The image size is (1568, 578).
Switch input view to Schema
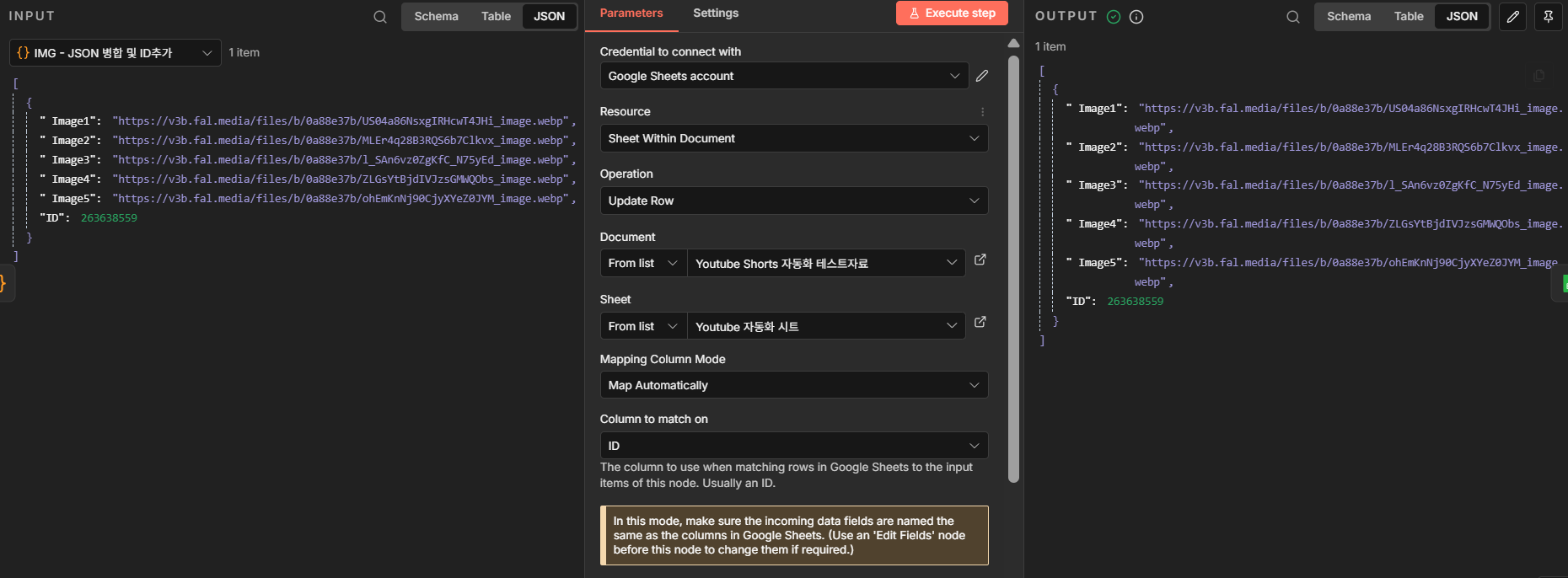pyautogui.click(x=436, y=17)
